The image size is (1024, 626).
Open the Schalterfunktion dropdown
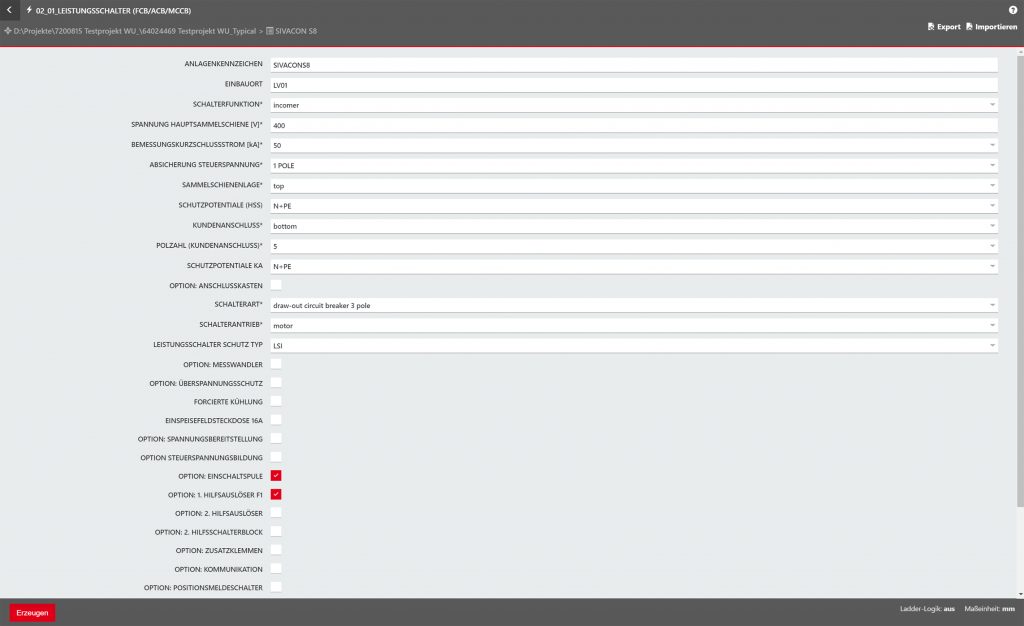(634, 104)
